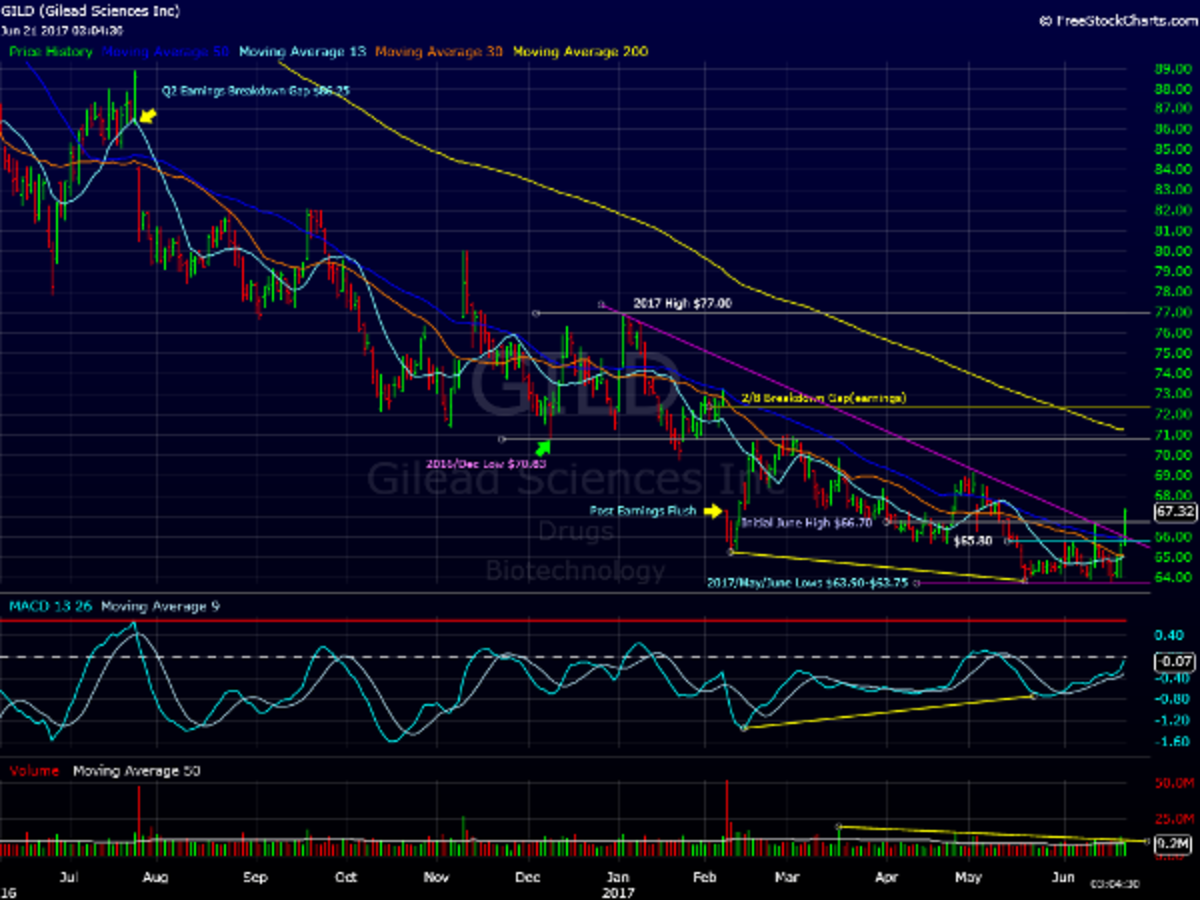Click the current price tag 67.32

coord(1174,512)
